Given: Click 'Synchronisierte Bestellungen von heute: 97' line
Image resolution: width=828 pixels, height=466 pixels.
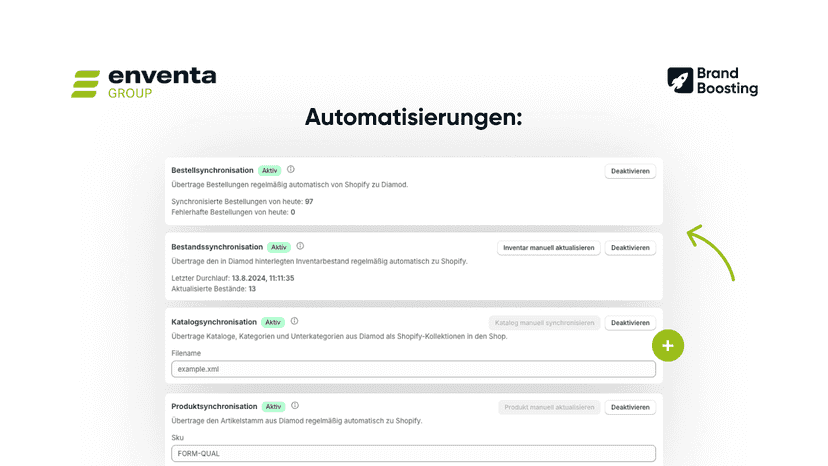Looking at the screenshot, I should (x=242, y=201).
